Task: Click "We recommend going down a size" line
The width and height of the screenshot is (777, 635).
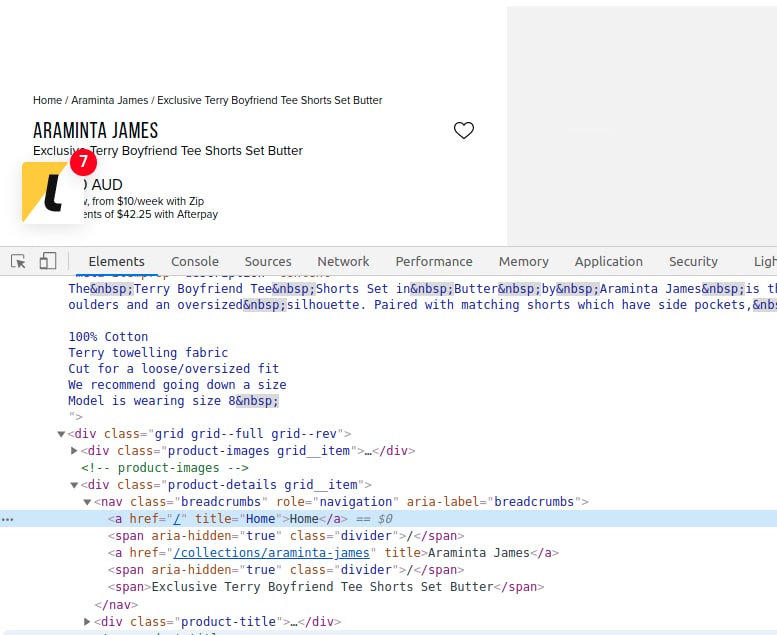Action: (177, 385)
